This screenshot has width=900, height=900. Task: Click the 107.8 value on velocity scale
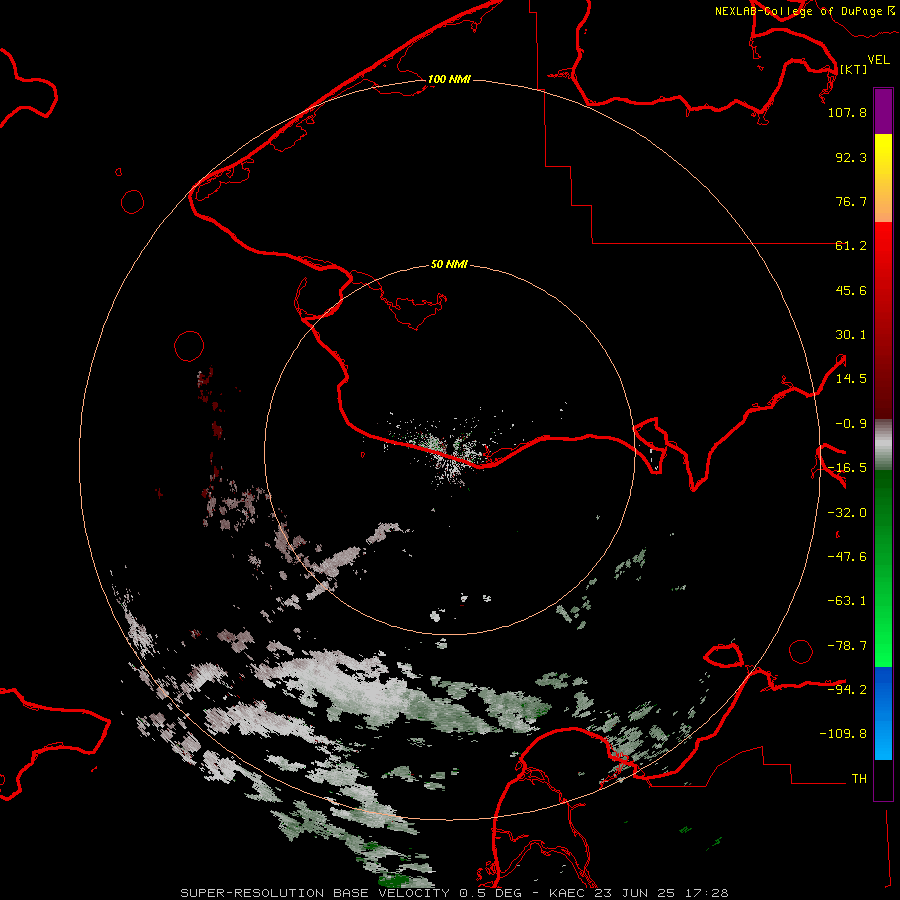pyautogui.click(x=847, y=112)
